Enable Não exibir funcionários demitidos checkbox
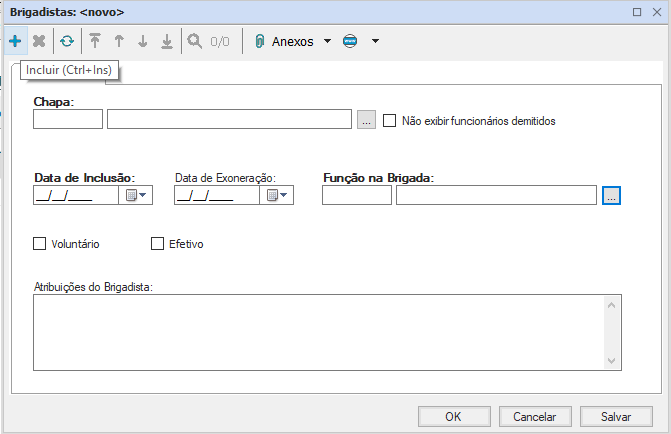 [390, 121]
